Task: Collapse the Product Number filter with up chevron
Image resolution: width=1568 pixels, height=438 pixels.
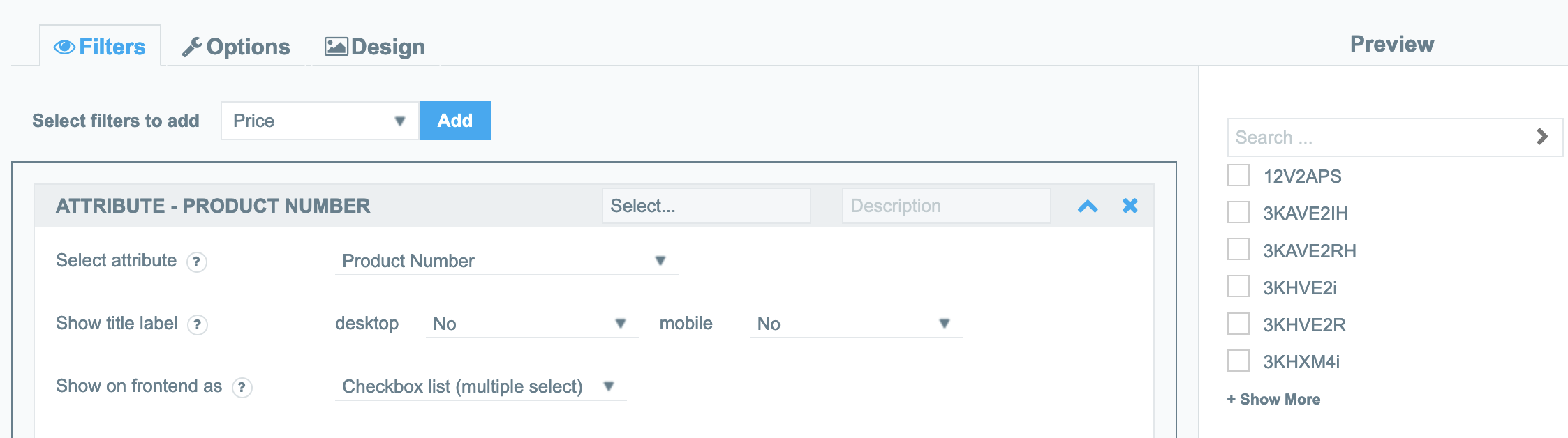Action: [1088, 206]
